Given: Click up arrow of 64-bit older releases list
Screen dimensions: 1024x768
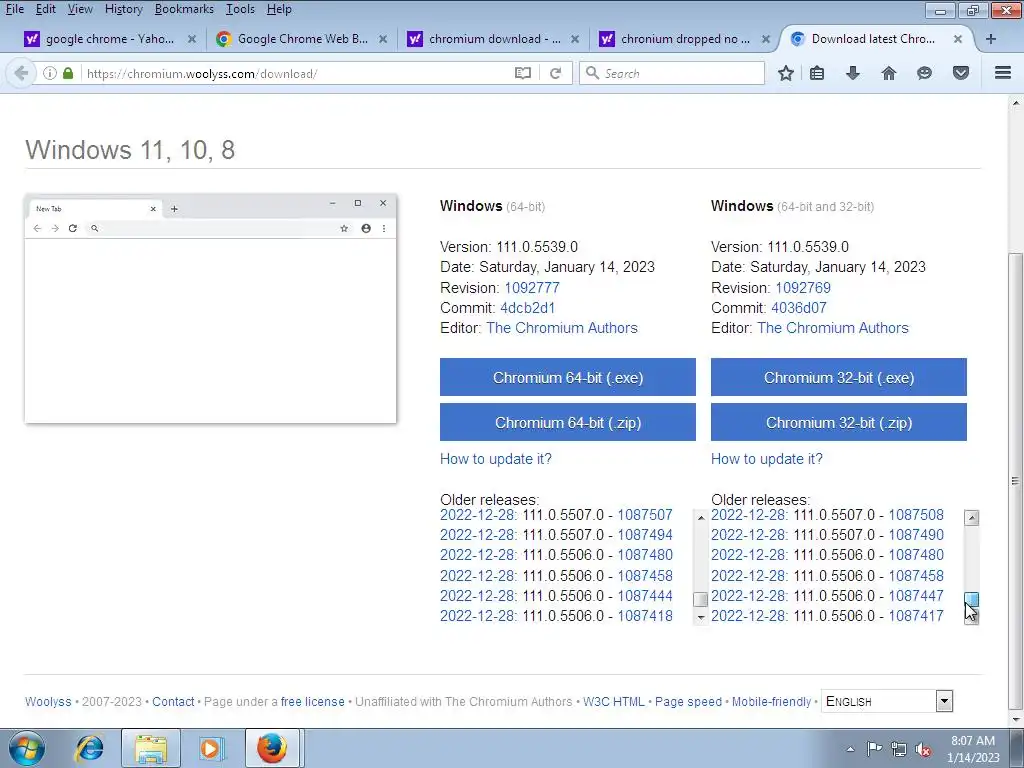Looking at the screenshot, I should [701, 517].
